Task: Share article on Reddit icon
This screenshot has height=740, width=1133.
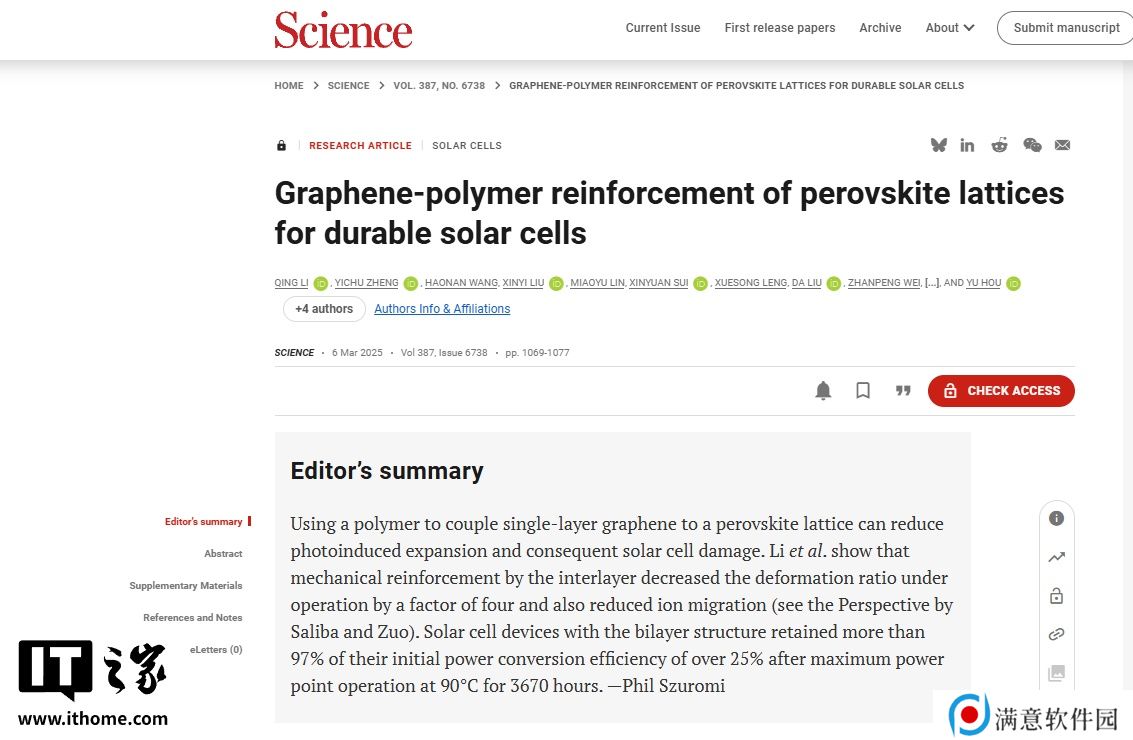Action: click(x=999, y=145)
